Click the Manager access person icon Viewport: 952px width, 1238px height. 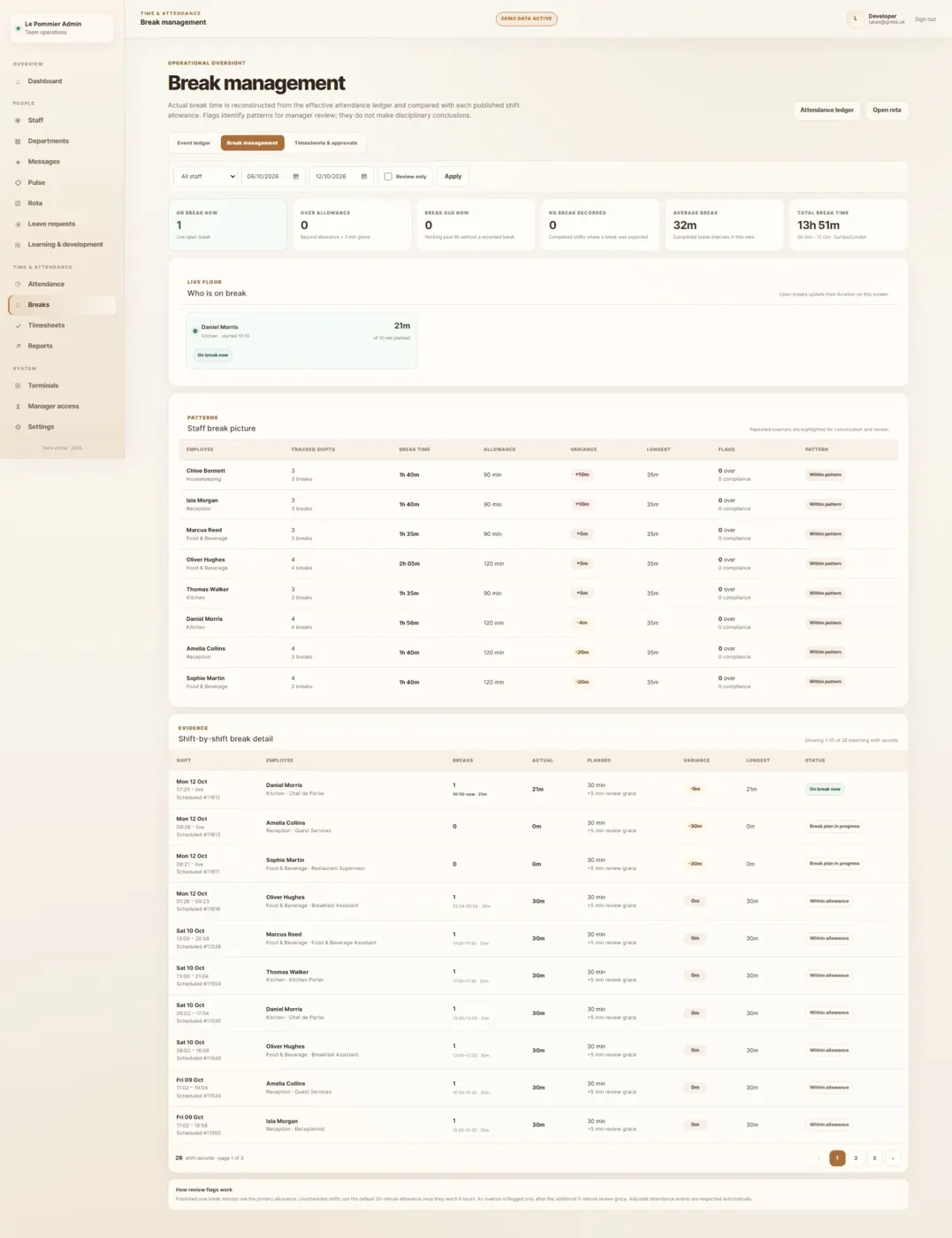coord(18,407)
